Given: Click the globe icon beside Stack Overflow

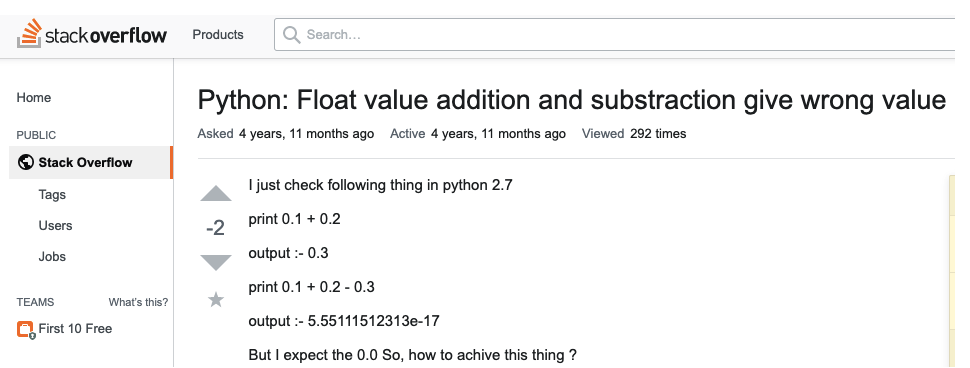Looking at the screenshot, I should pyautogui.click(x=26, y=163).
